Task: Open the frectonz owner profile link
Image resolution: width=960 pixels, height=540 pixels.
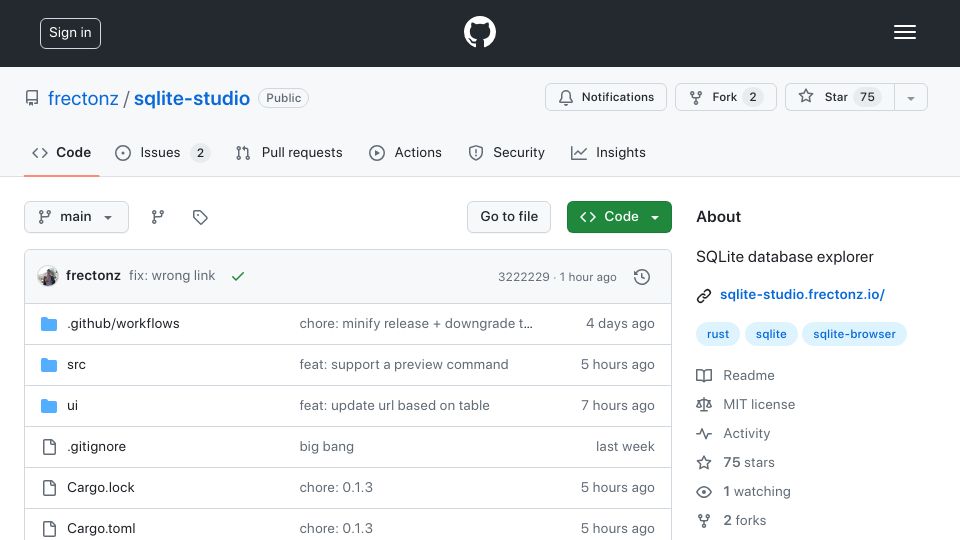Action: [x=83, y=98]
